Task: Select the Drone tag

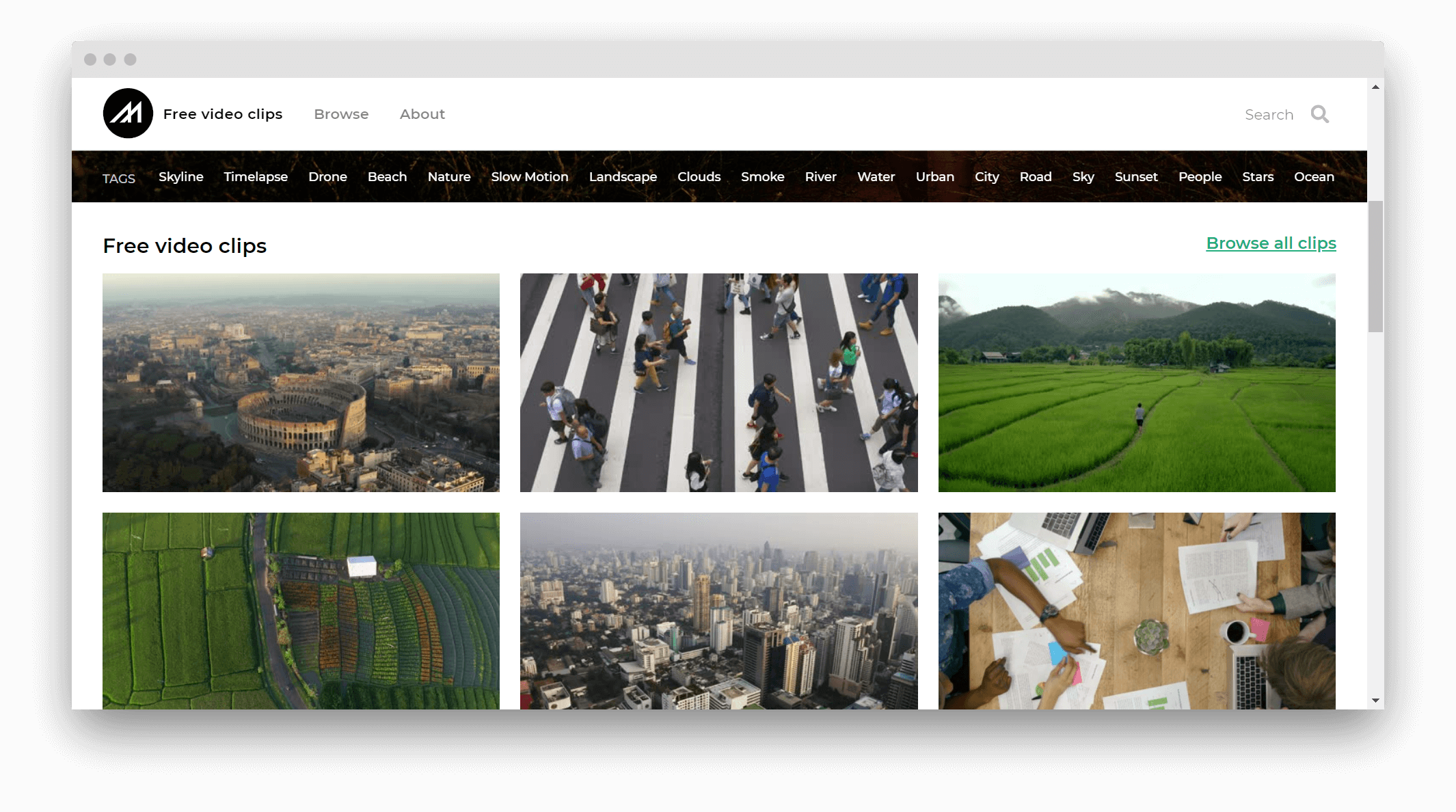Action: [327, 176]
